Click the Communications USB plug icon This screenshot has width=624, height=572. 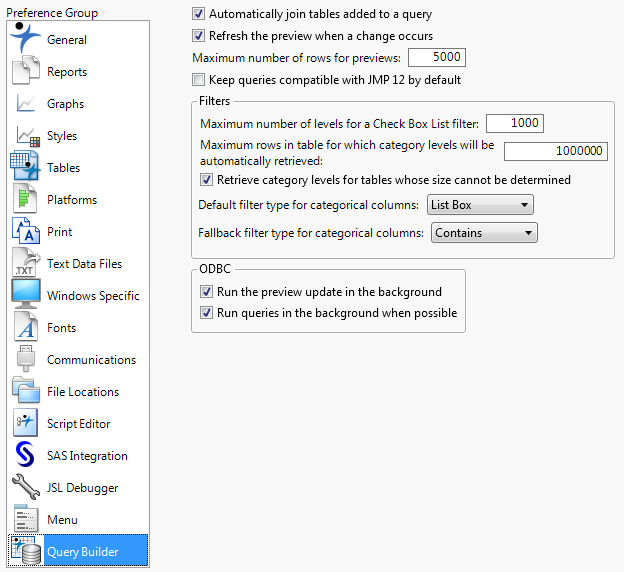pos(26,359)
